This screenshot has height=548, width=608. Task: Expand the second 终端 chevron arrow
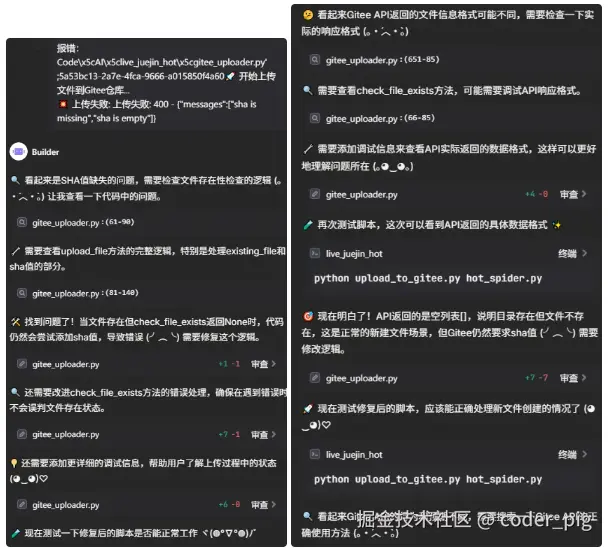(x=584, y=454)
